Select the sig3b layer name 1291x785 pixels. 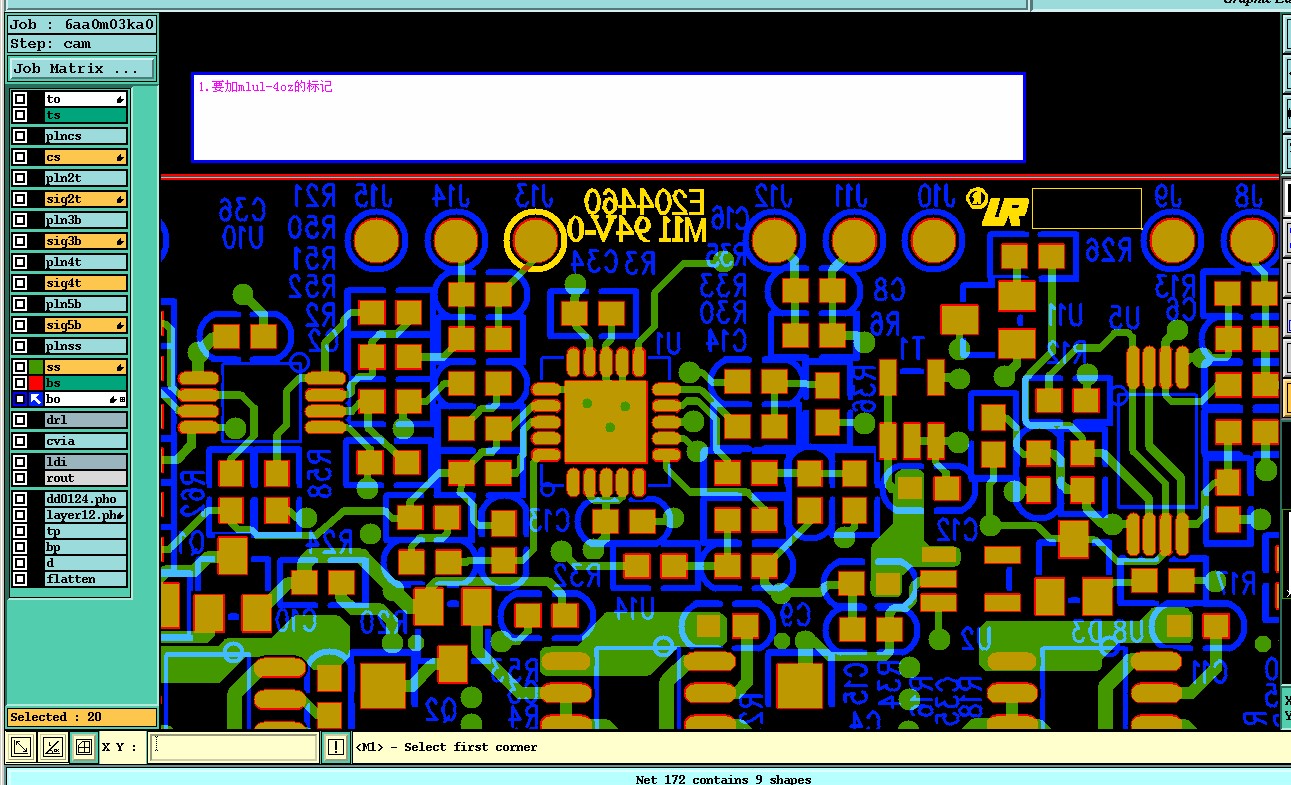coord(86,241)
